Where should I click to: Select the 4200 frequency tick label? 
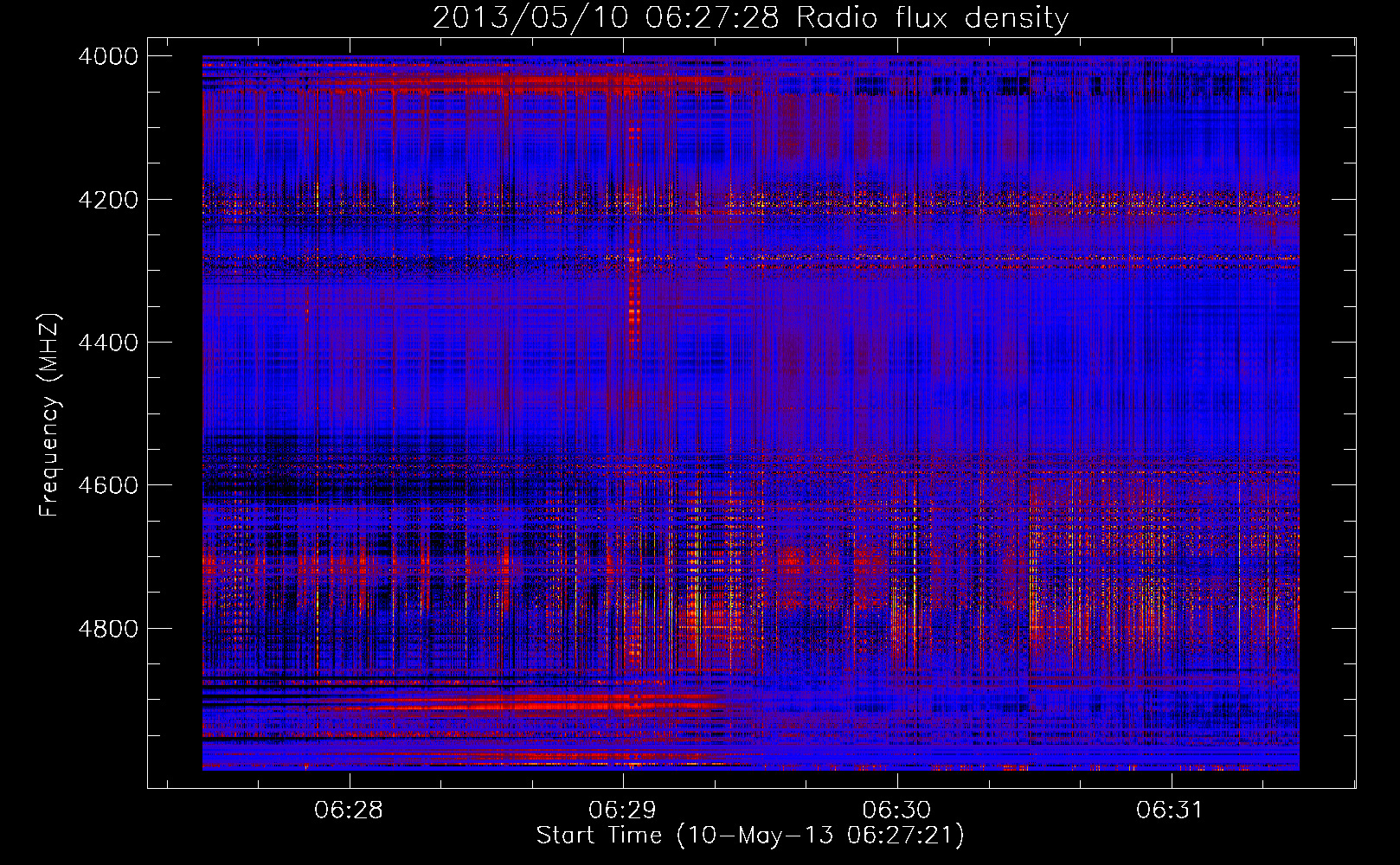pos(108,200)
